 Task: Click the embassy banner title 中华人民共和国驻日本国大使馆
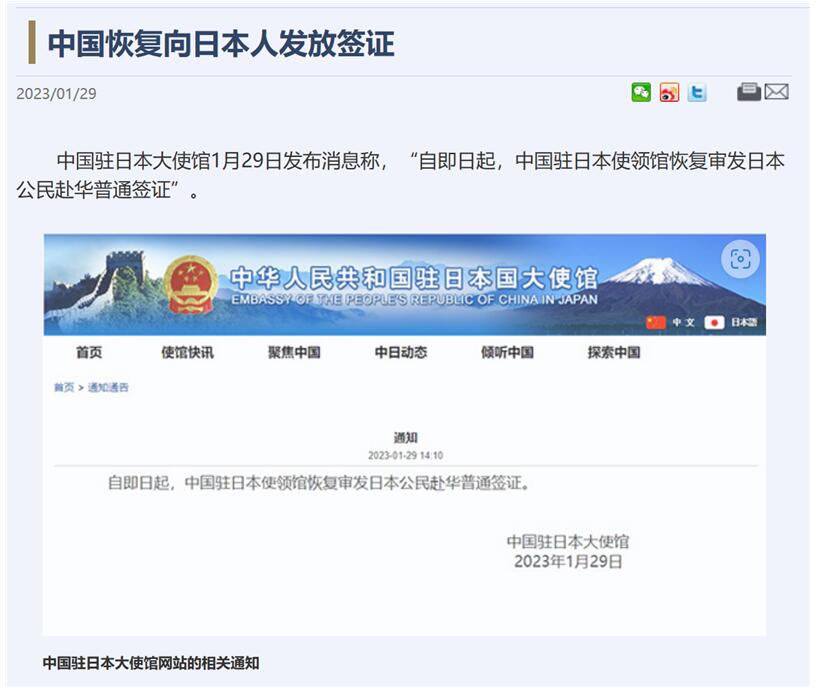coord(414,278)
